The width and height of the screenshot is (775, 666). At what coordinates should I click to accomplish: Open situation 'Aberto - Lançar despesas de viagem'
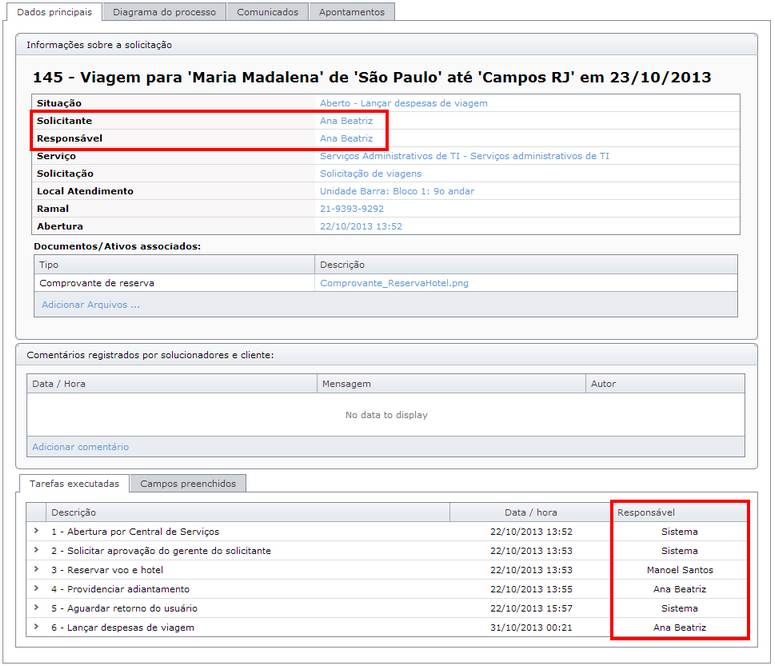(403, 103)
